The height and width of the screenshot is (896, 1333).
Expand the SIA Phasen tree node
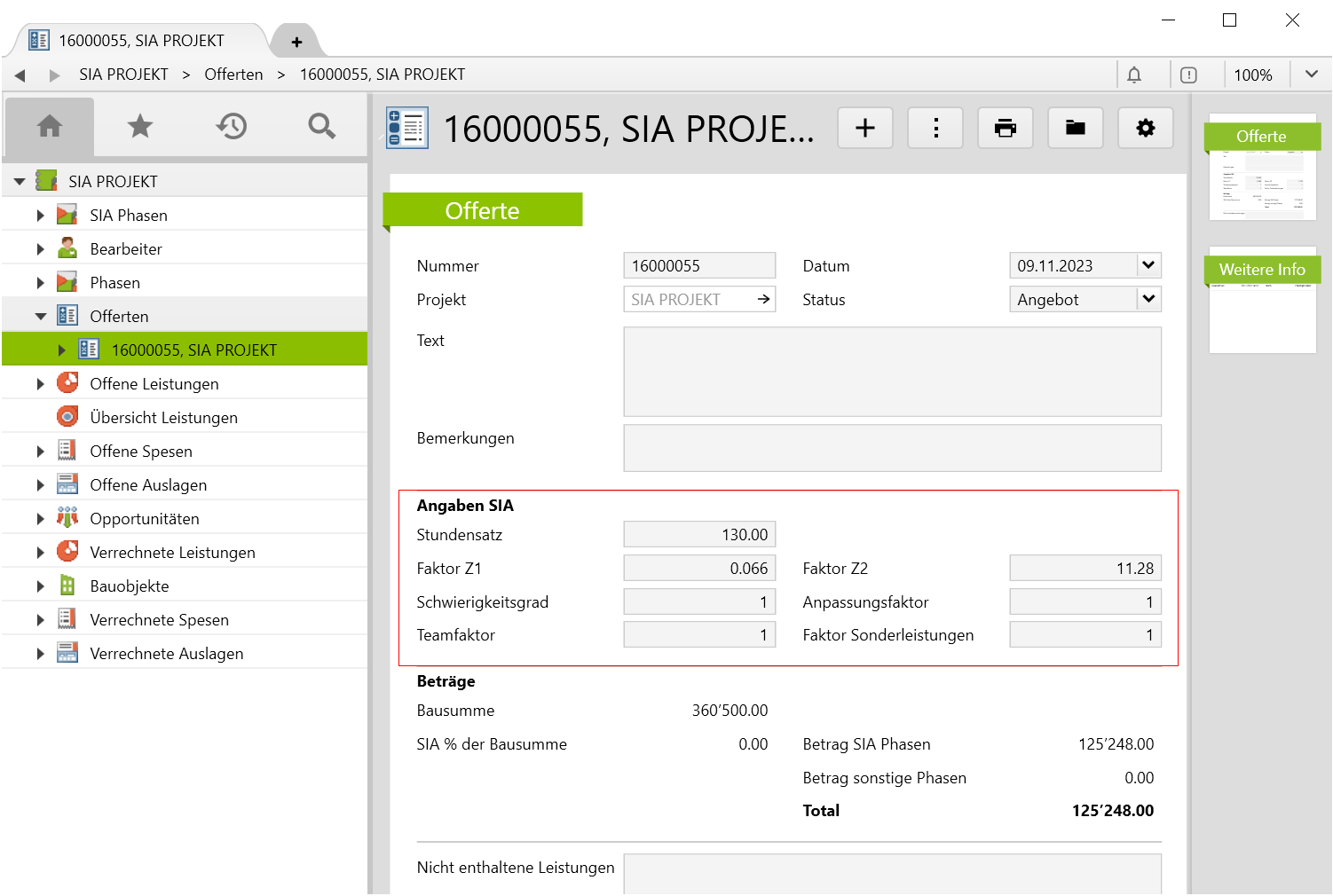[x=41, y=216]
